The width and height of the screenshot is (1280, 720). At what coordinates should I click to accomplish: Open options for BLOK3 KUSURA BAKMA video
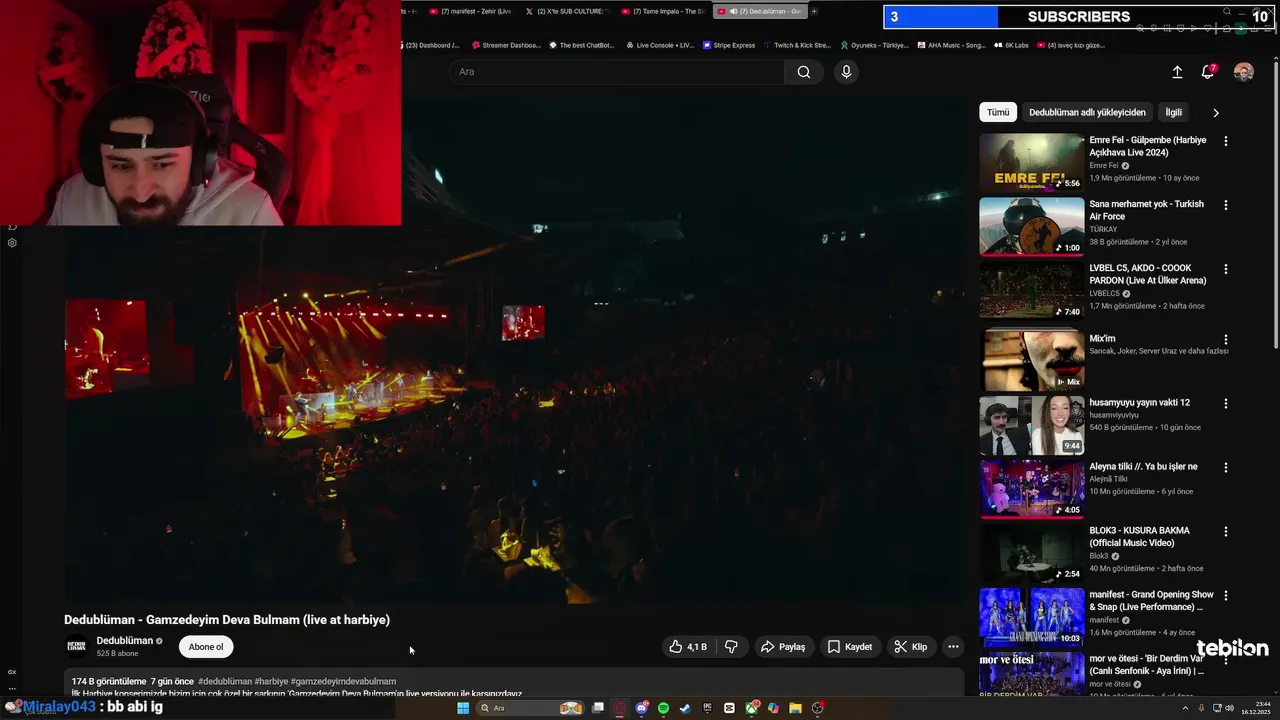[1226, 531]
